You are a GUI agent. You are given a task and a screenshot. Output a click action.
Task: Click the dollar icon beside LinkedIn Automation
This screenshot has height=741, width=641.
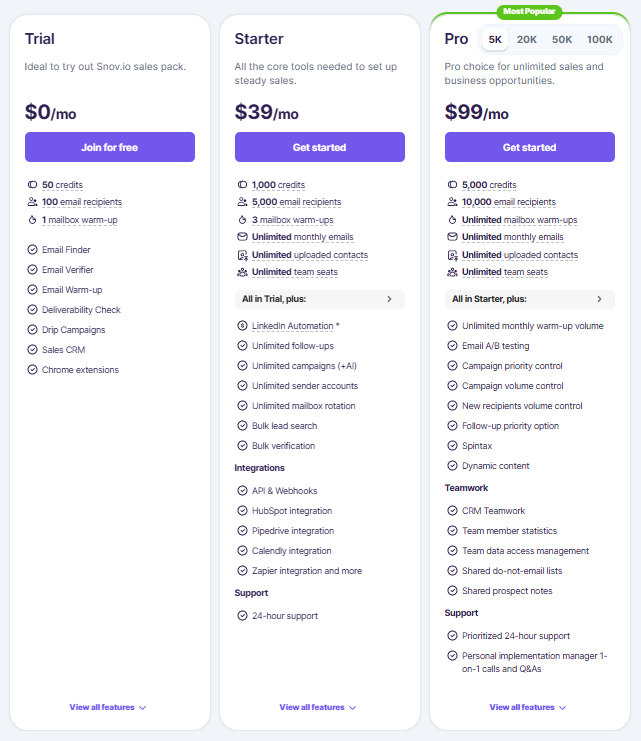pyautogui.click(x=242, y=326)
